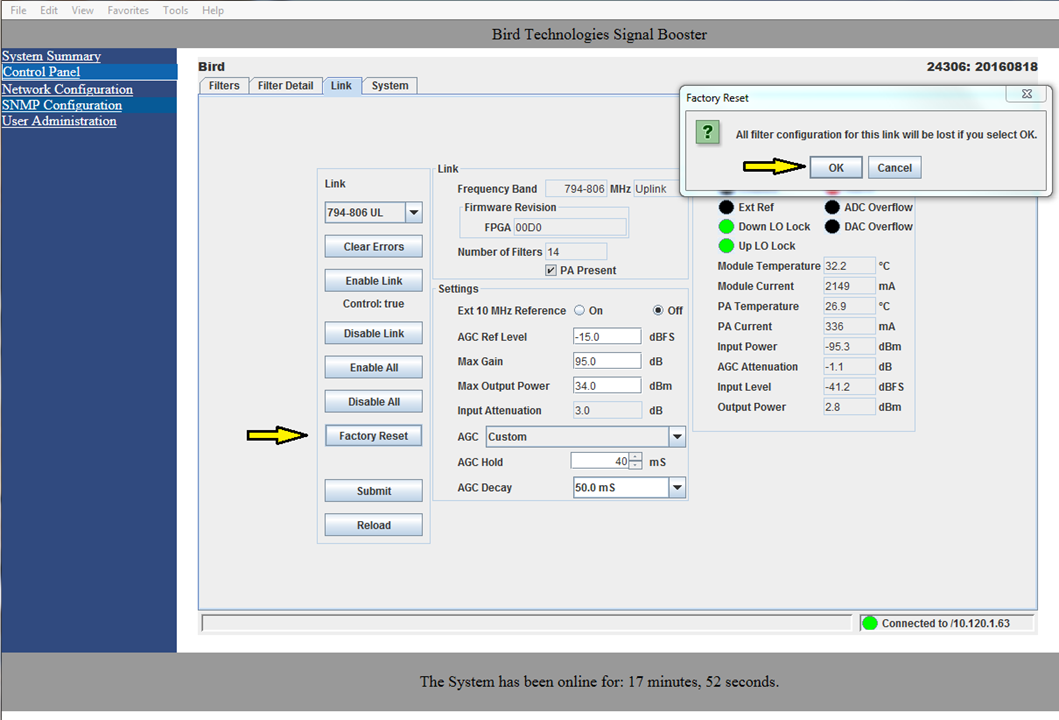The height and width of the screenshot is (720, 1059).
Task: Click the AGC Ref Level input field
Action: coord(607,336)
